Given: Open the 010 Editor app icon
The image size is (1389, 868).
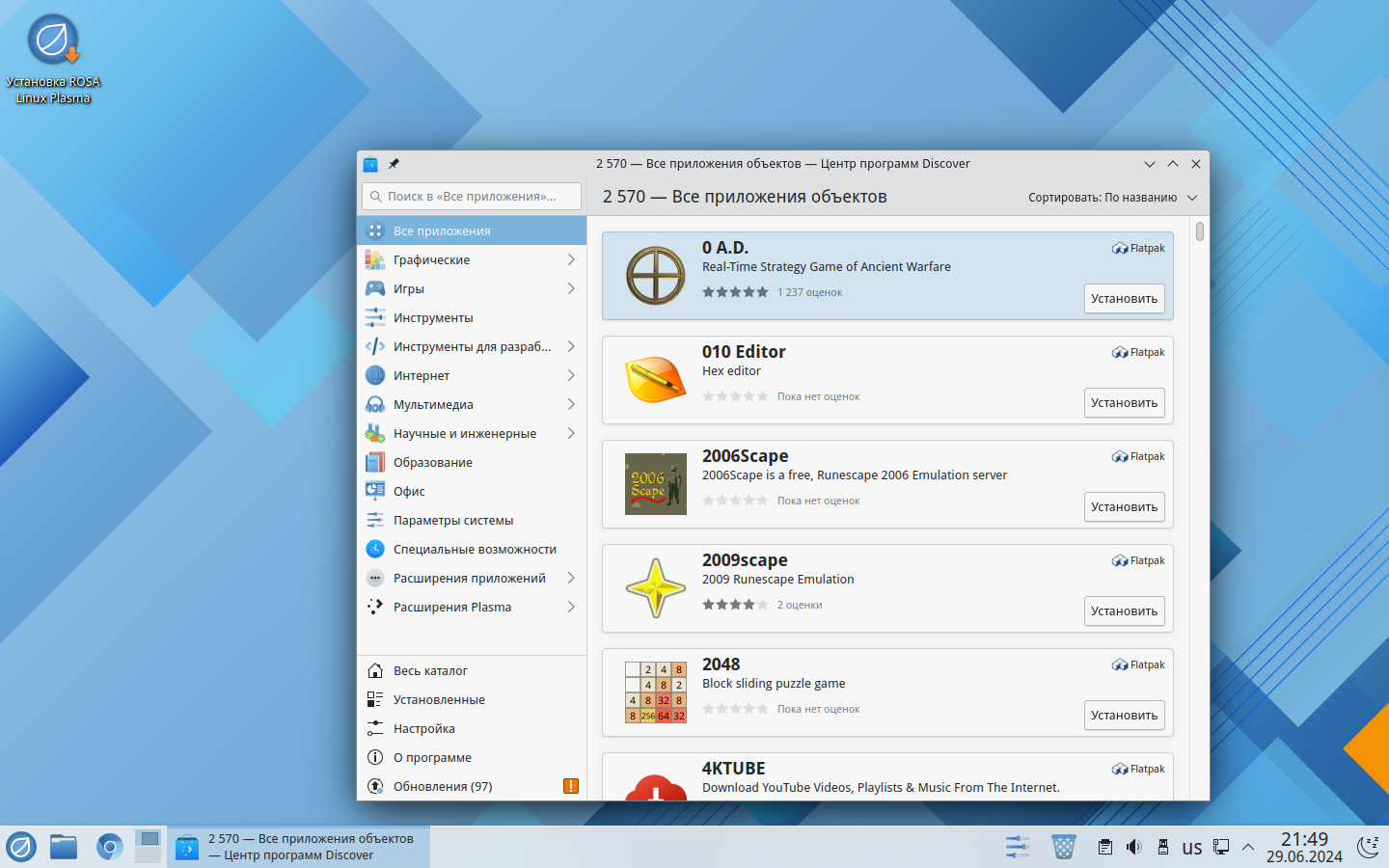Looking at the screenshot, I should [656, 380].
